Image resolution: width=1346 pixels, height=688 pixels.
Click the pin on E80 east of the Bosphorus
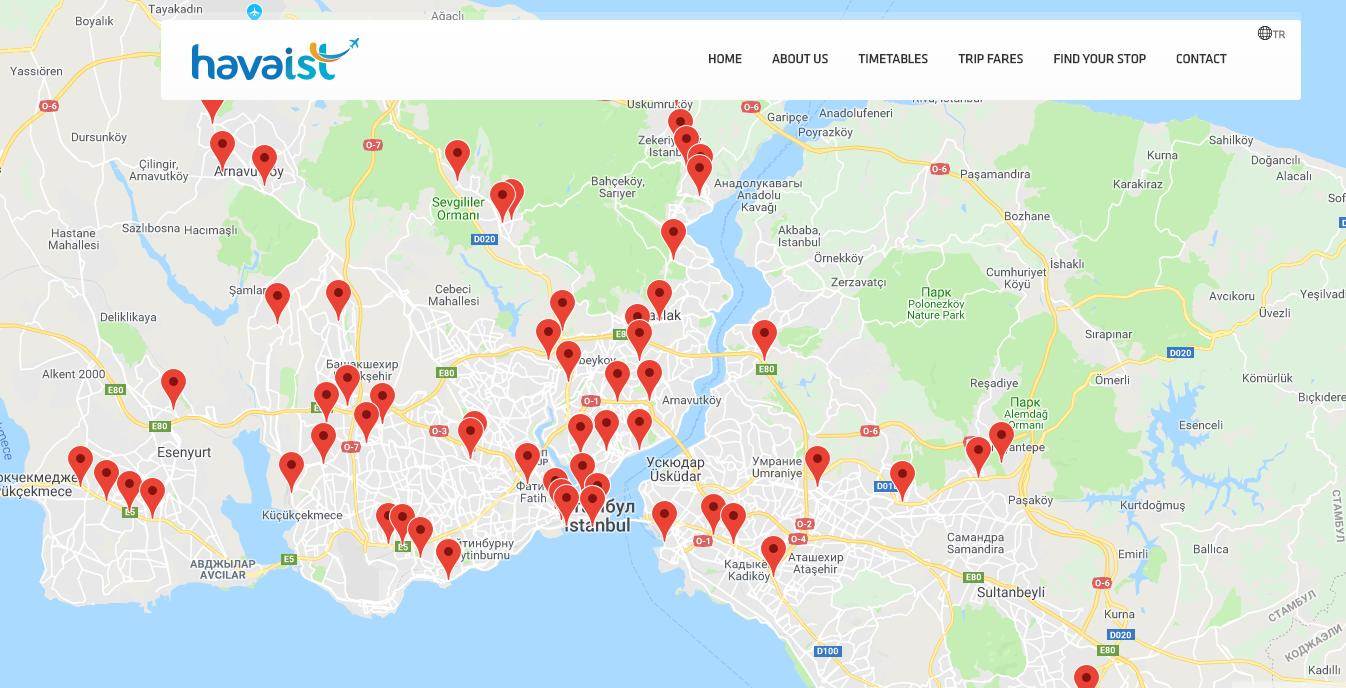pos(764,337)
